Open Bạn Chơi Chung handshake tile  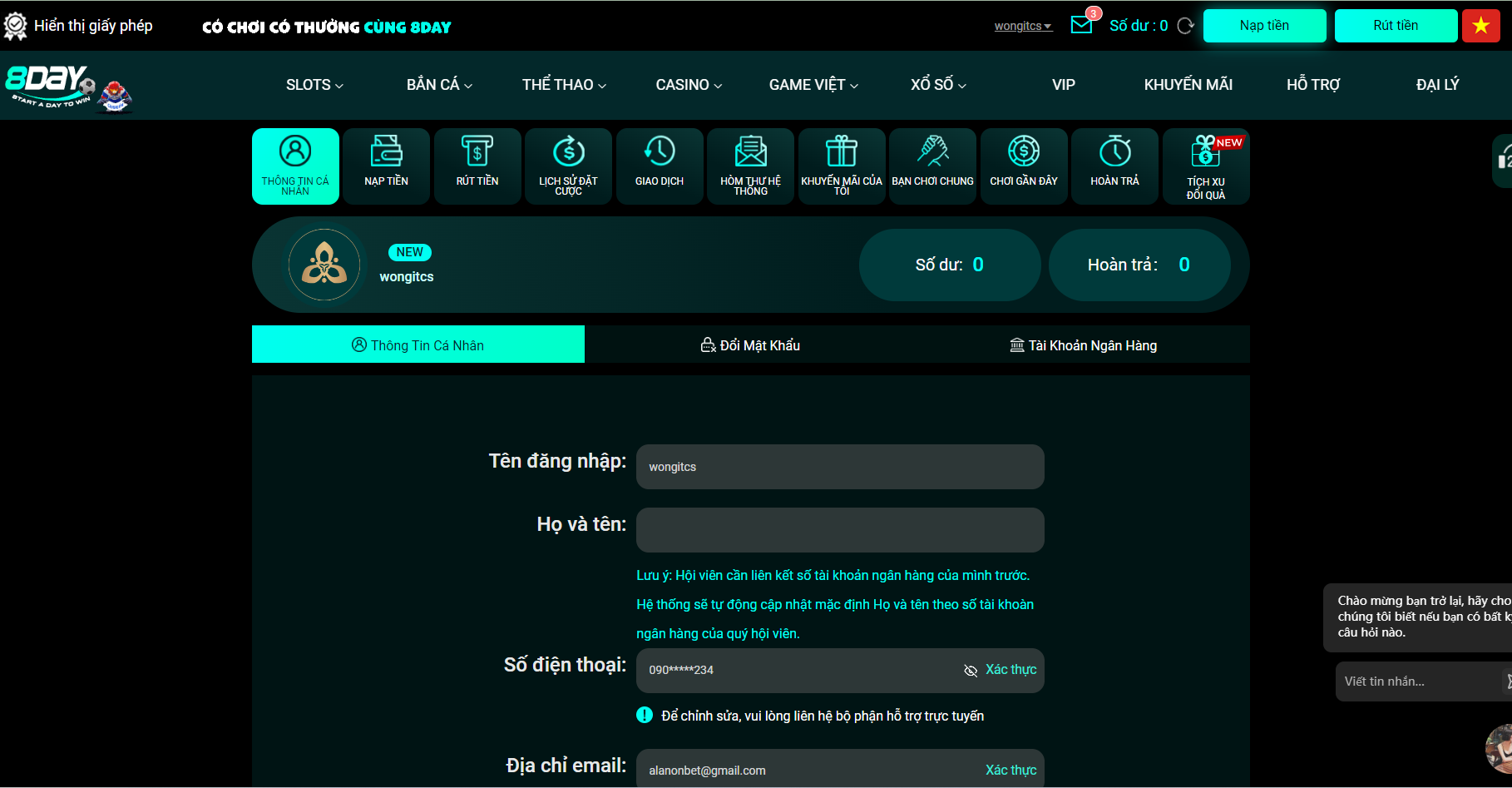(x=932, y=166)
